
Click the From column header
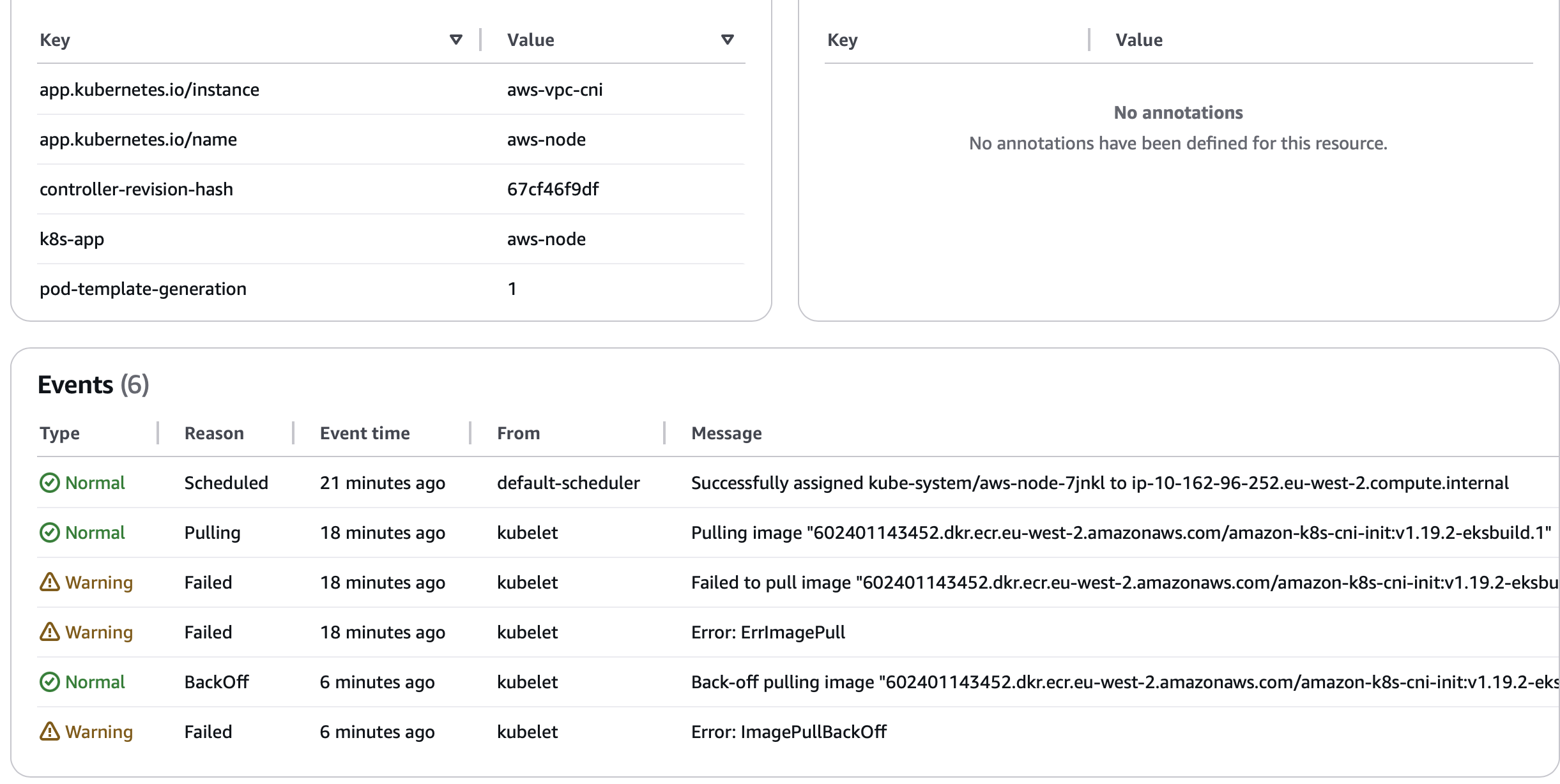pyautogui.click(x=518, y=433)
